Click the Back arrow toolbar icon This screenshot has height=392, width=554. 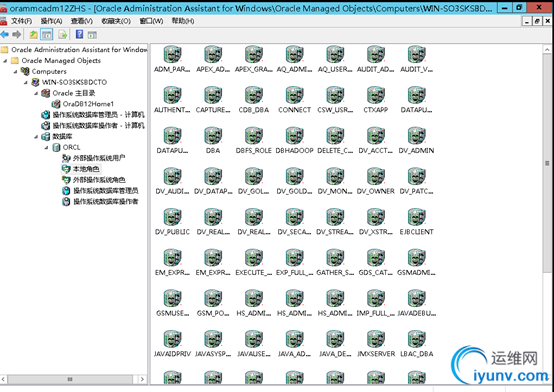(5, 34)
